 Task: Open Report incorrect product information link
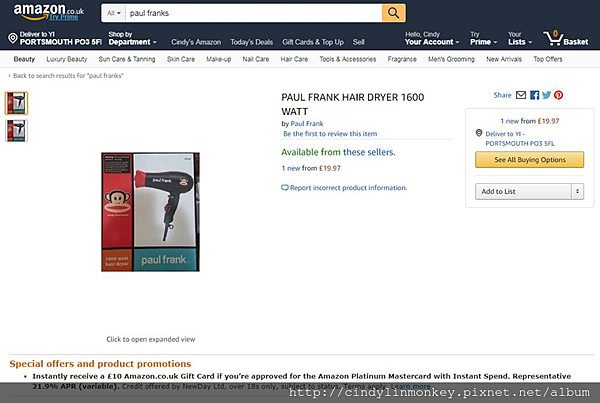(348, 188)
